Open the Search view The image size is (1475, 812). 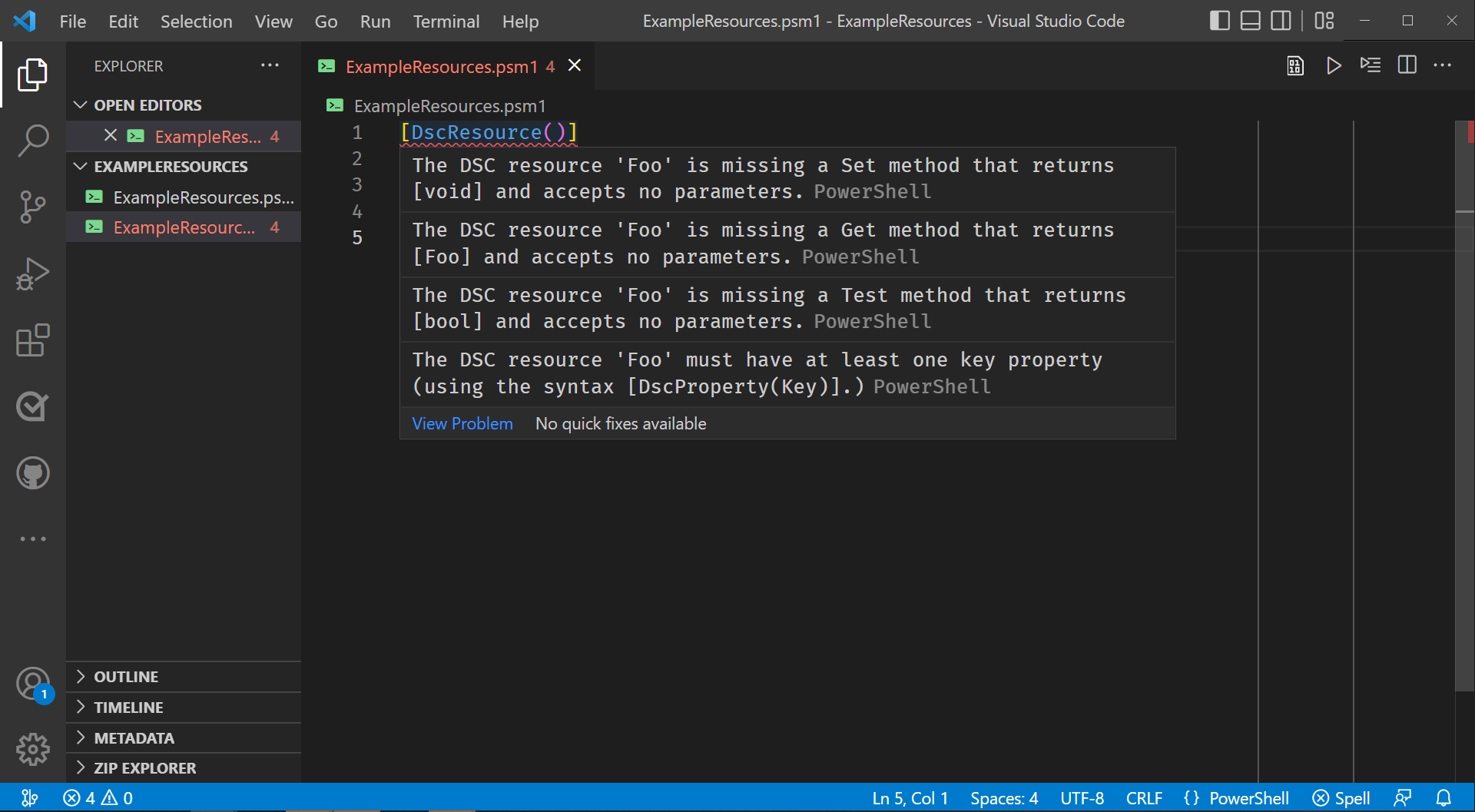click(x=32, y=141)
